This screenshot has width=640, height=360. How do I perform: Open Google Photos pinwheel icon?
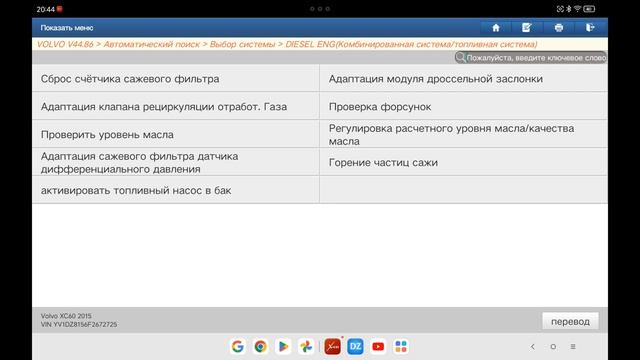coord(306,347)
